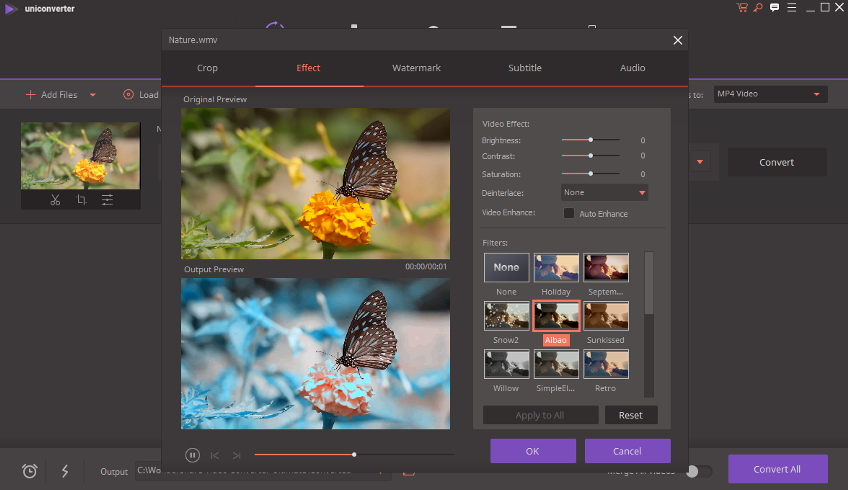Select the Sunkissed filter
Screen dimensions: 848x490
click(x=606, y=316)
